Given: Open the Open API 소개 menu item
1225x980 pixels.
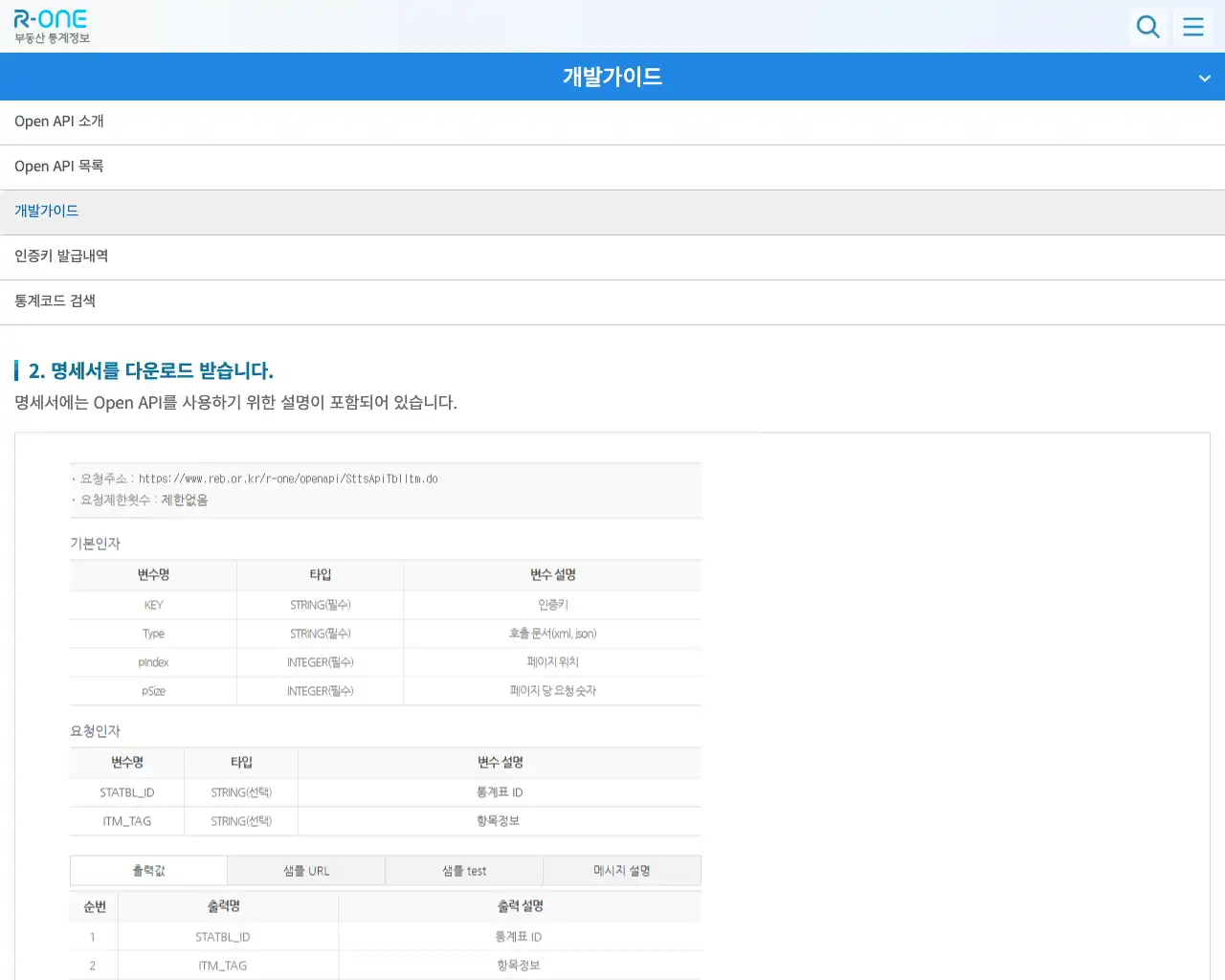Looking at the screenshot, I should tap(612, 122).
